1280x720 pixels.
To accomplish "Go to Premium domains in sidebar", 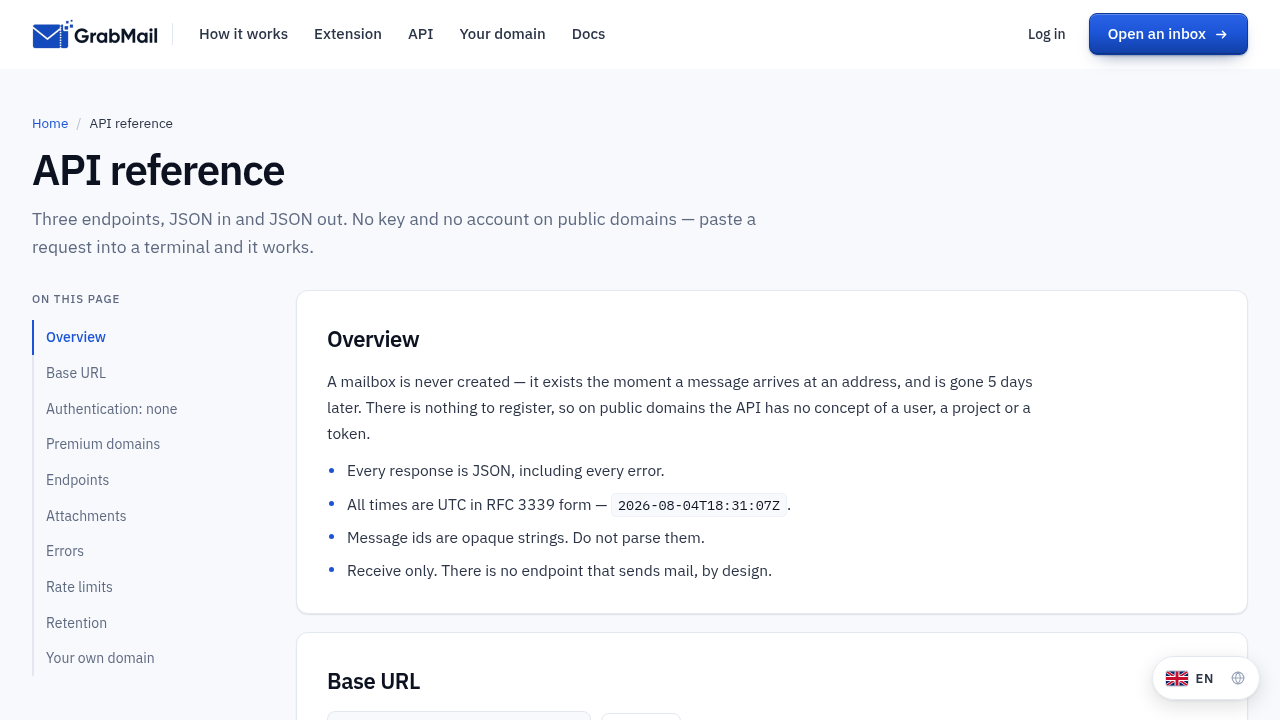I will (x=103, y=444).
